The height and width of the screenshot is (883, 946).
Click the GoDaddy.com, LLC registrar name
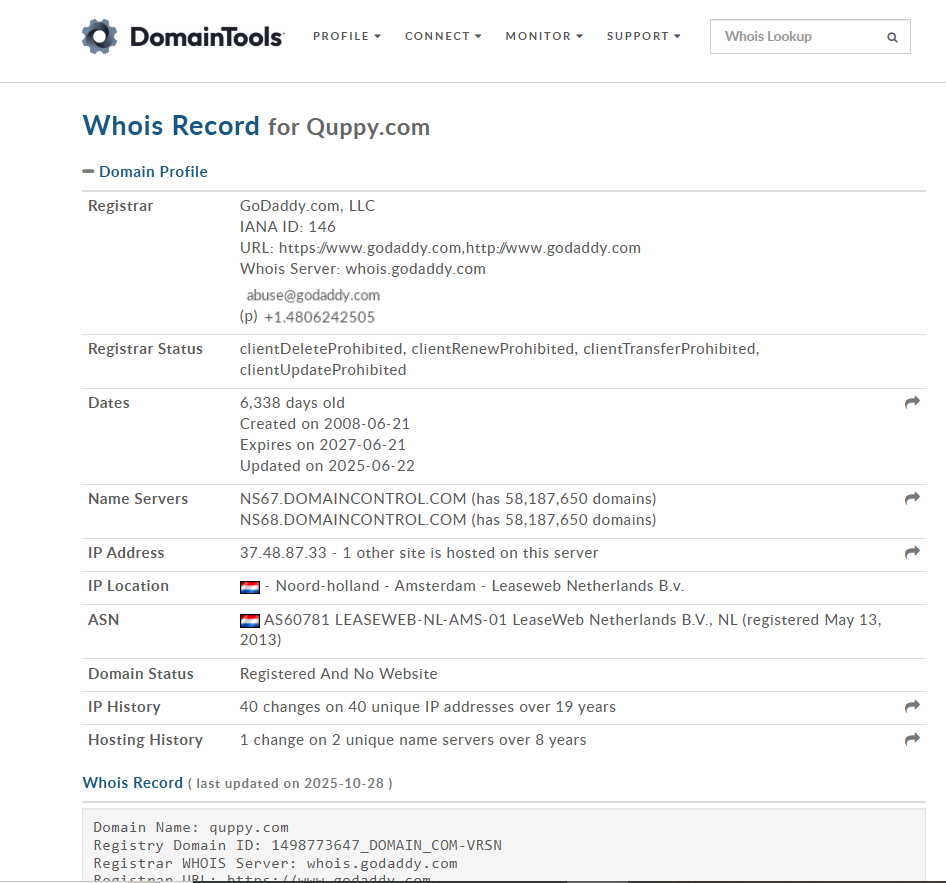tap(307, 206)
